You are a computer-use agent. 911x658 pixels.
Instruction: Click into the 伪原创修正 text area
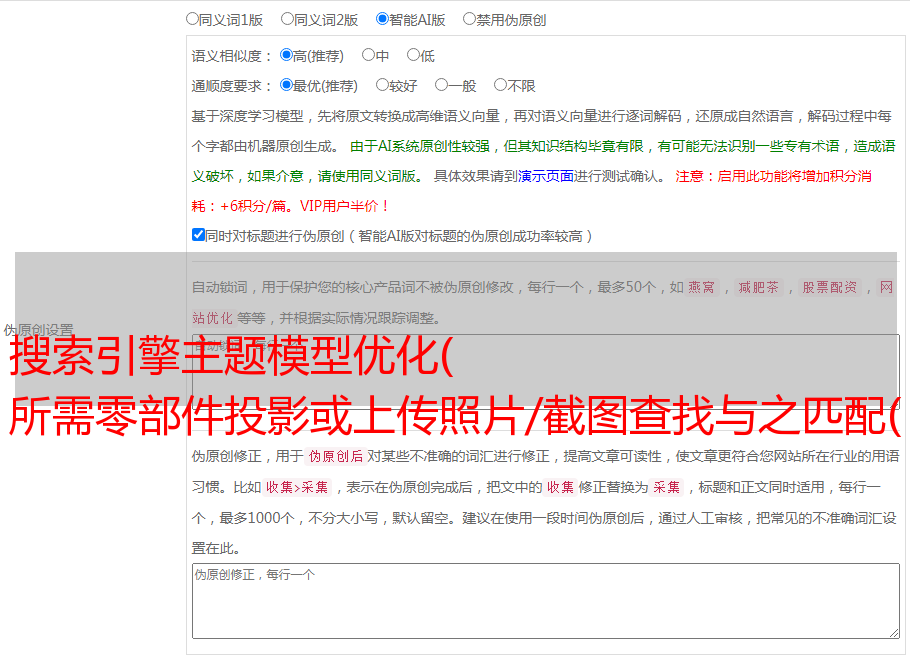click(x=545, y=600)
